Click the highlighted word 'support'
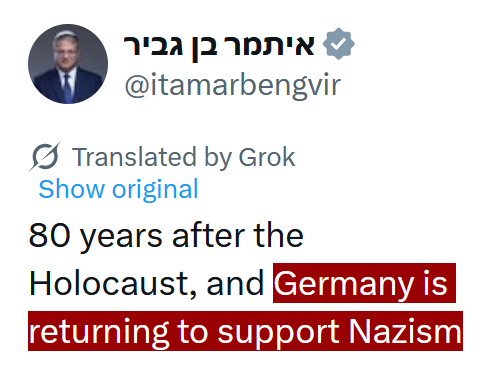 pyautogui.click(x=278, y=332)
